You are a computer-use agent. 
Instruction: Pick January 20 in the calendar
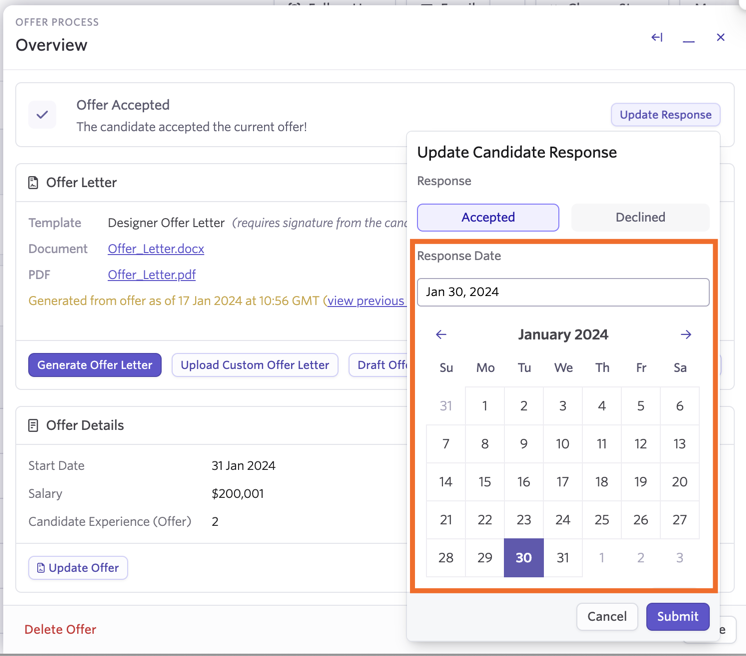[679, 482]
